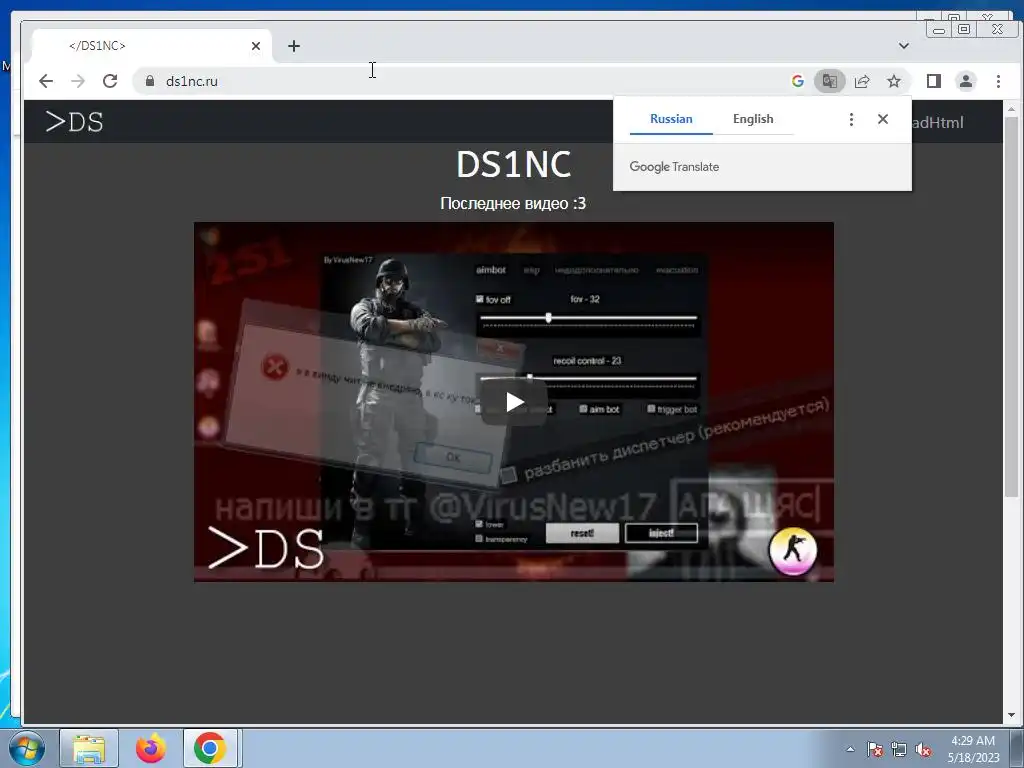Open File Explorer from the taskbar
Viewport: 1024px width, 768px height.
[x=89, y=748]
